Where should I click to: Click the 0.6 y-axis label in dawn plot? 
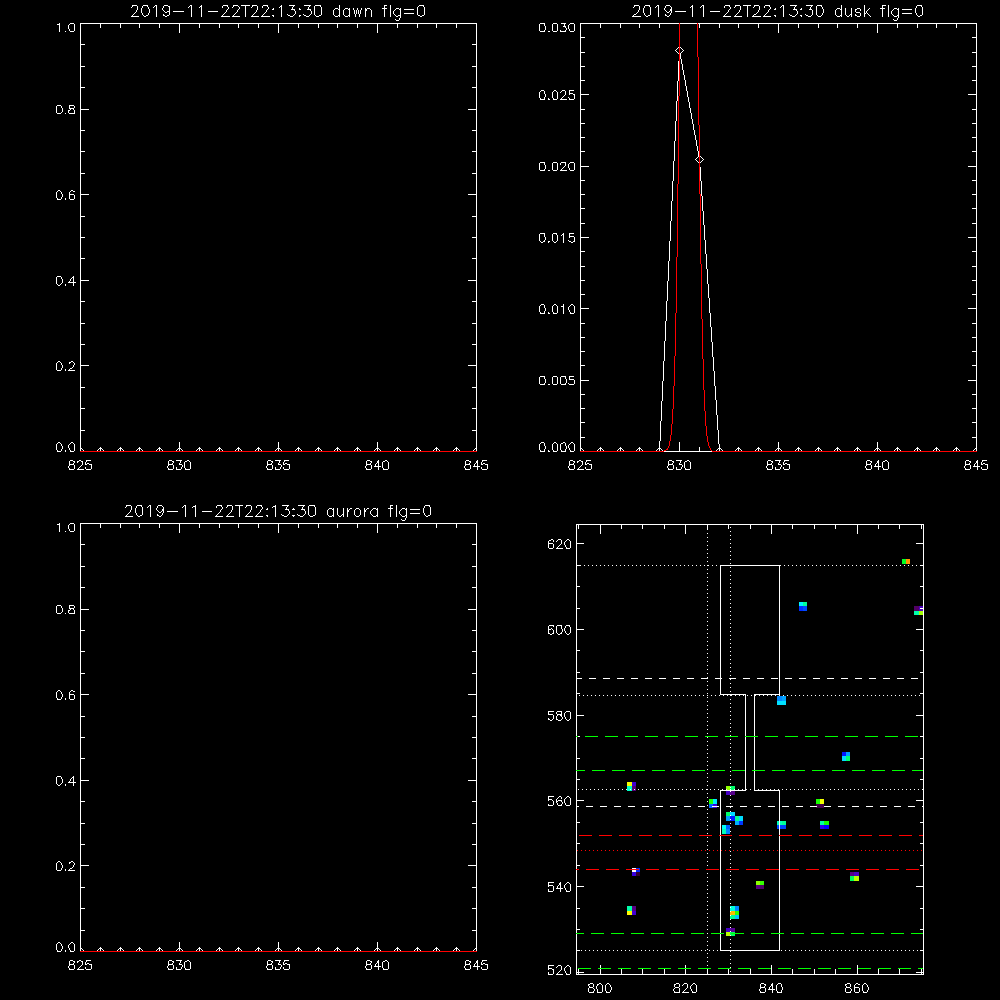click(x=66, y=195)
